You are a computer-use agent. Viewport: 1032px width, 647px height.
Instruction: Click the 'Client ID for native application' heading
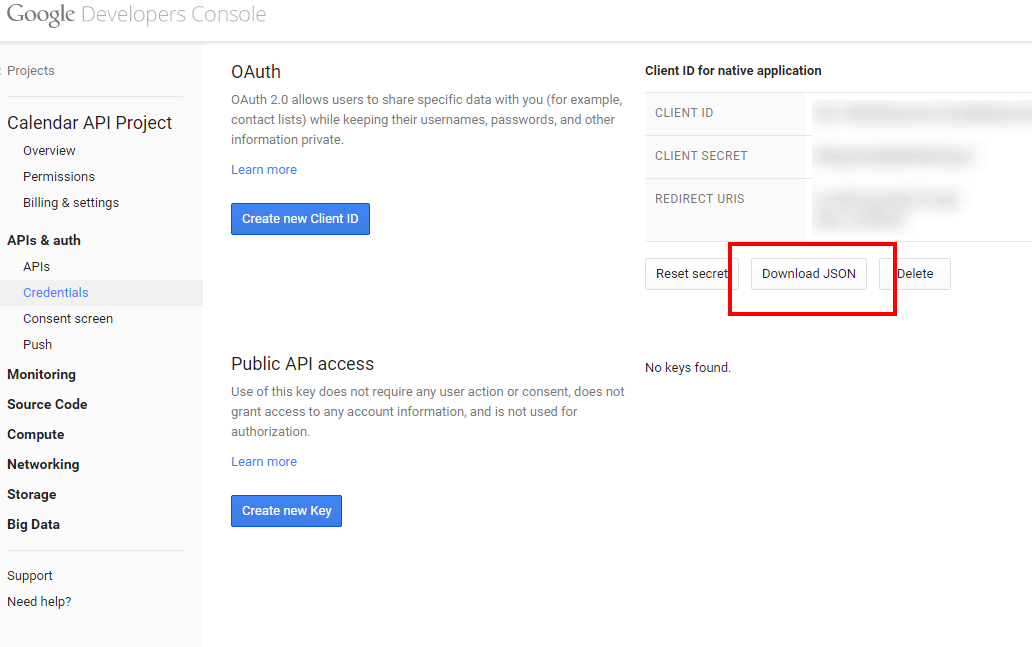pyautogui.click(x=733, y=70)
